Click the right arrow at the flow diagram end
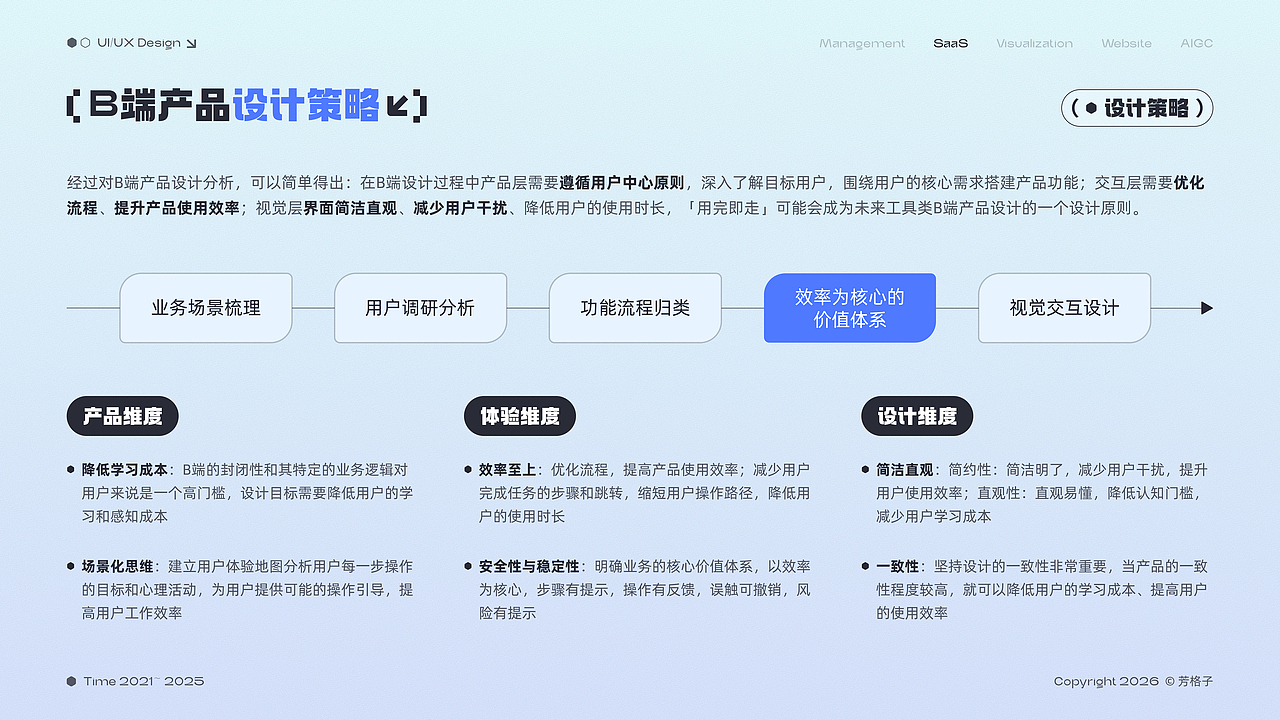The height and width of the screenshot is (720, 1280). tap(1206, 308)
